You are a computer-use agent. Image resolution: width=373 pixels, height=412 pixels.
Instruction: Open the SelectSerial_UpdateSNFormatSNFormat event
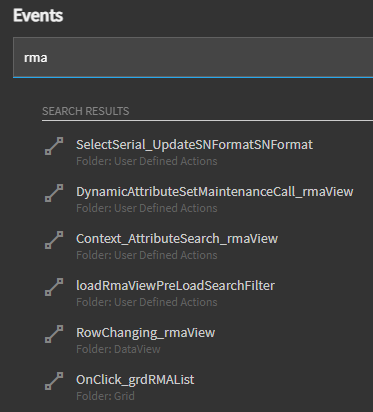[x=194, y=145]
